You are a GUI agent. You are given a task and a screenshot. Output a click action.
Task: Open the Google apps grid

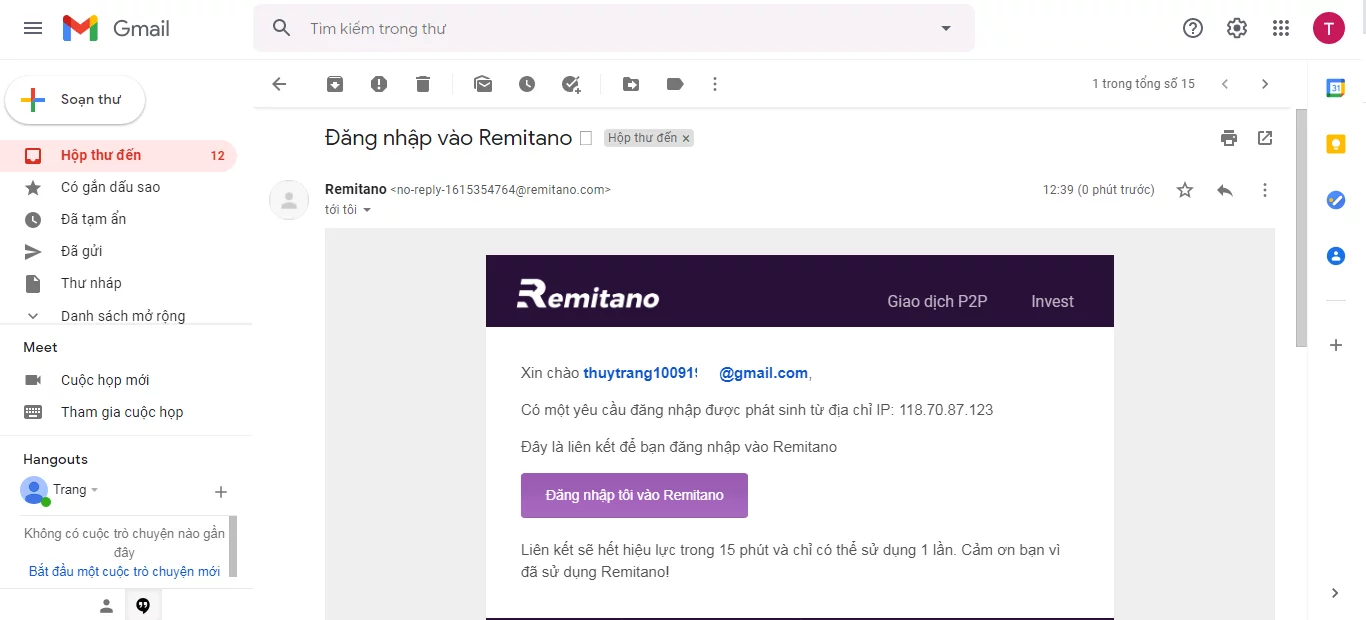(1281, 28)
